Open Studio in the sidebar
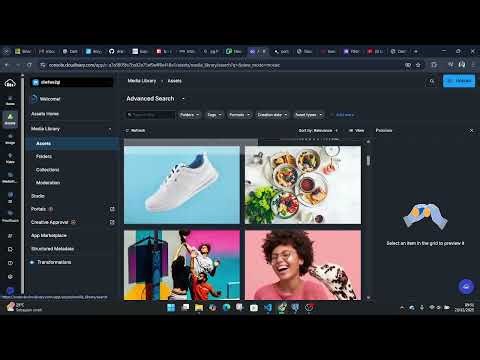Viewport: 480px width, 360px height. 38,196
